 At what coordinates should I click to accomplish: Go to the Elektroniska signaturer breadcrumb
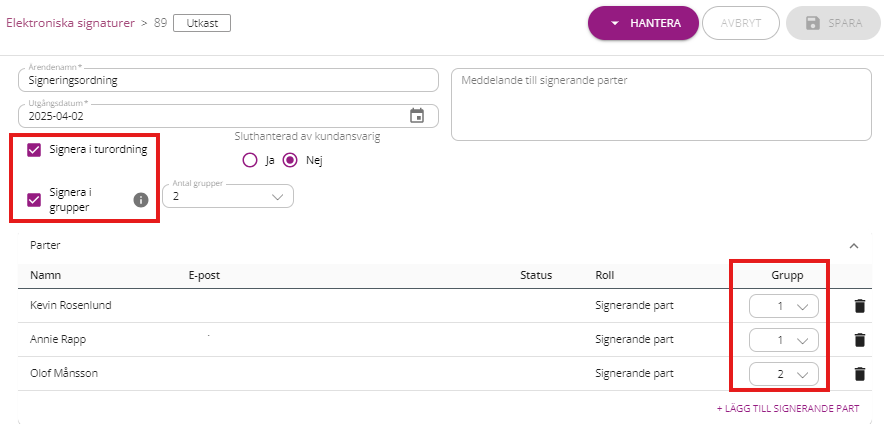point(70,22)
